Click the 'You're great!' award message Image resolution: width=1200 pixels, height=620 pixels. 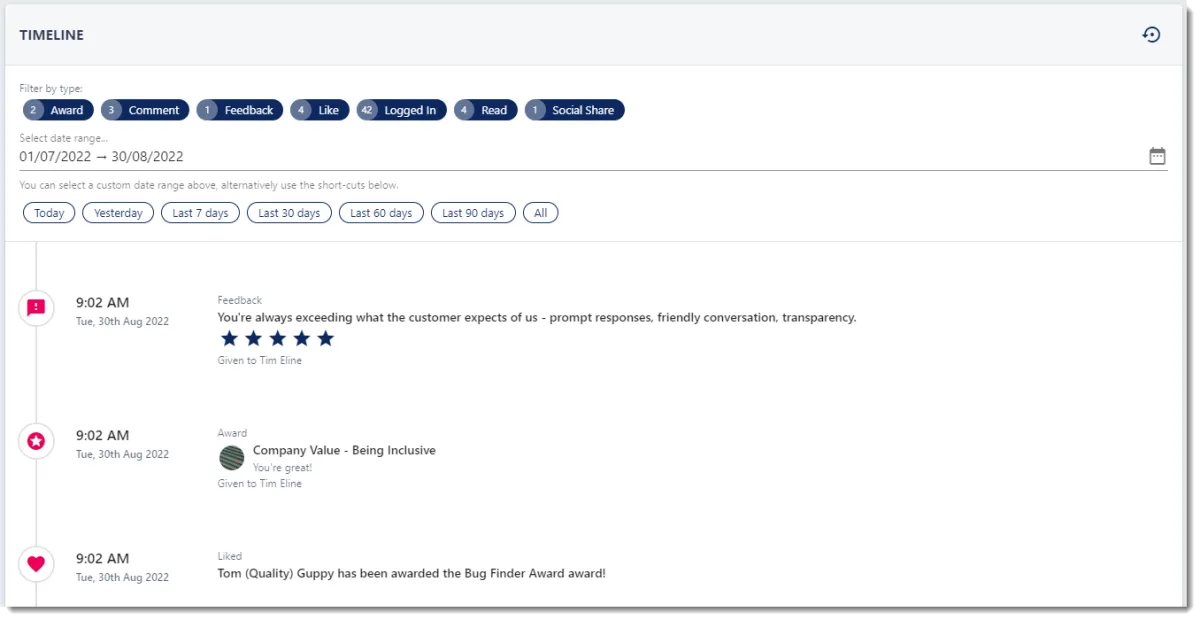click(x=283, y=468)
